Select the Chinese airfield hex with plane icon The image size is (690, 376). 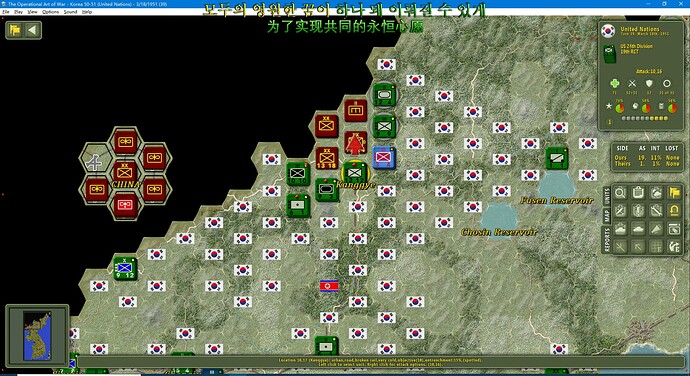95,159
